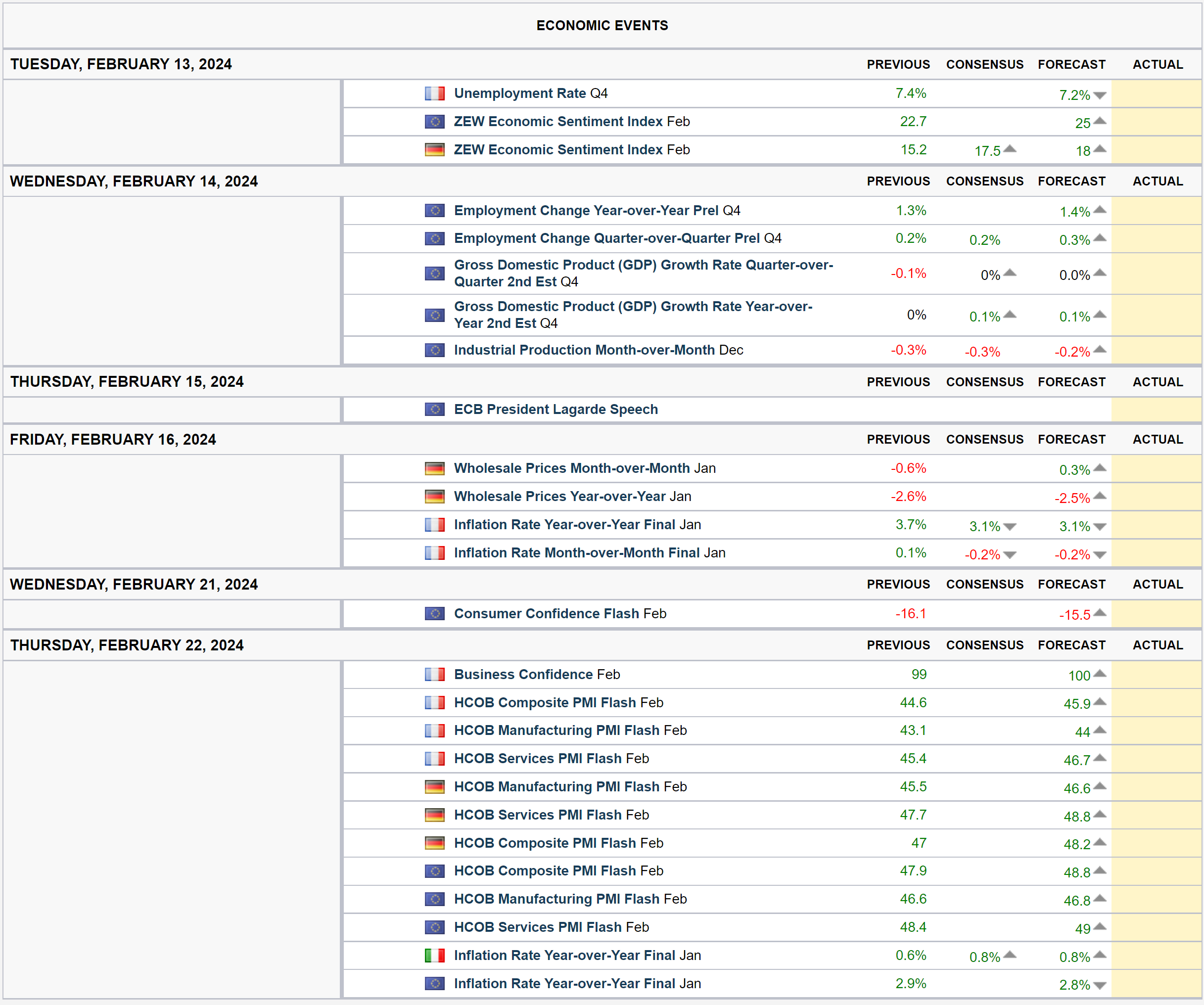1204x1005 pixels.
Task: Open ECB President Lagarde Speech link
Action: pyautogui.click(x=555, y=410)
